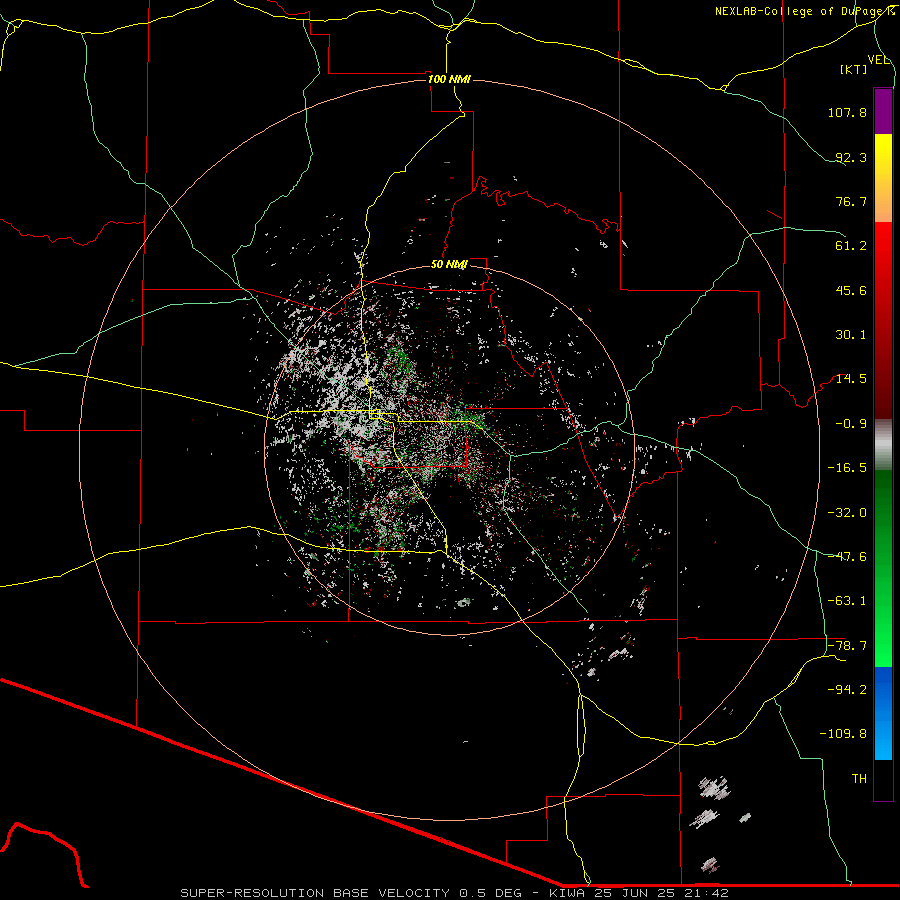The width and height of the screenshot is (900, 900).
Task: Click the gray near-zero segment of color bar
Action: [883, 445]
